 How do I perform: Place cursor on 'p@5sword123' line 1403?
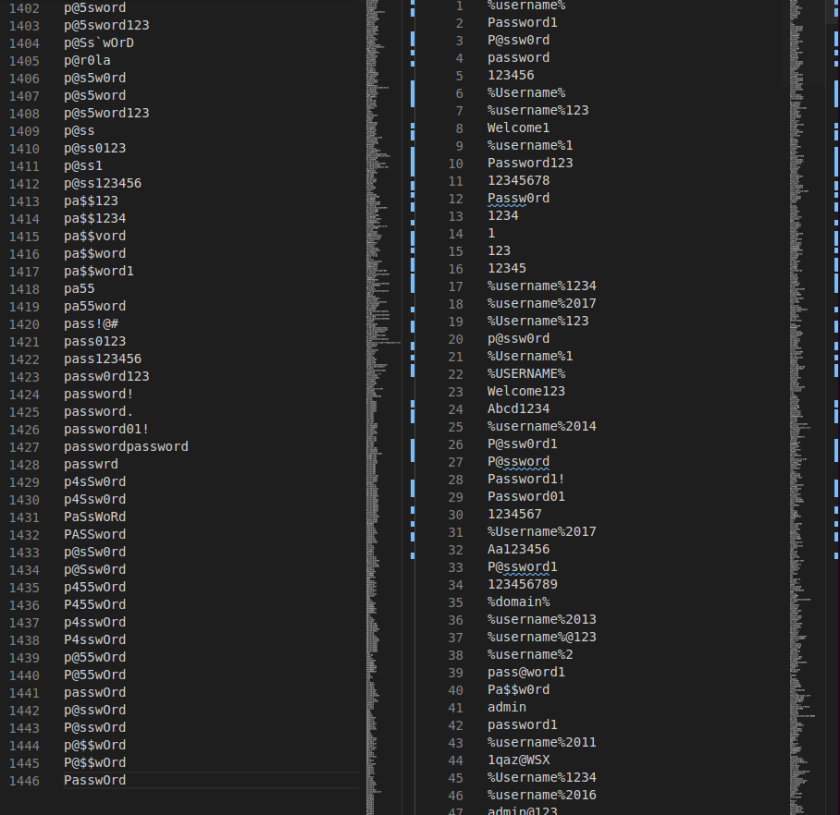click(107, 25)
